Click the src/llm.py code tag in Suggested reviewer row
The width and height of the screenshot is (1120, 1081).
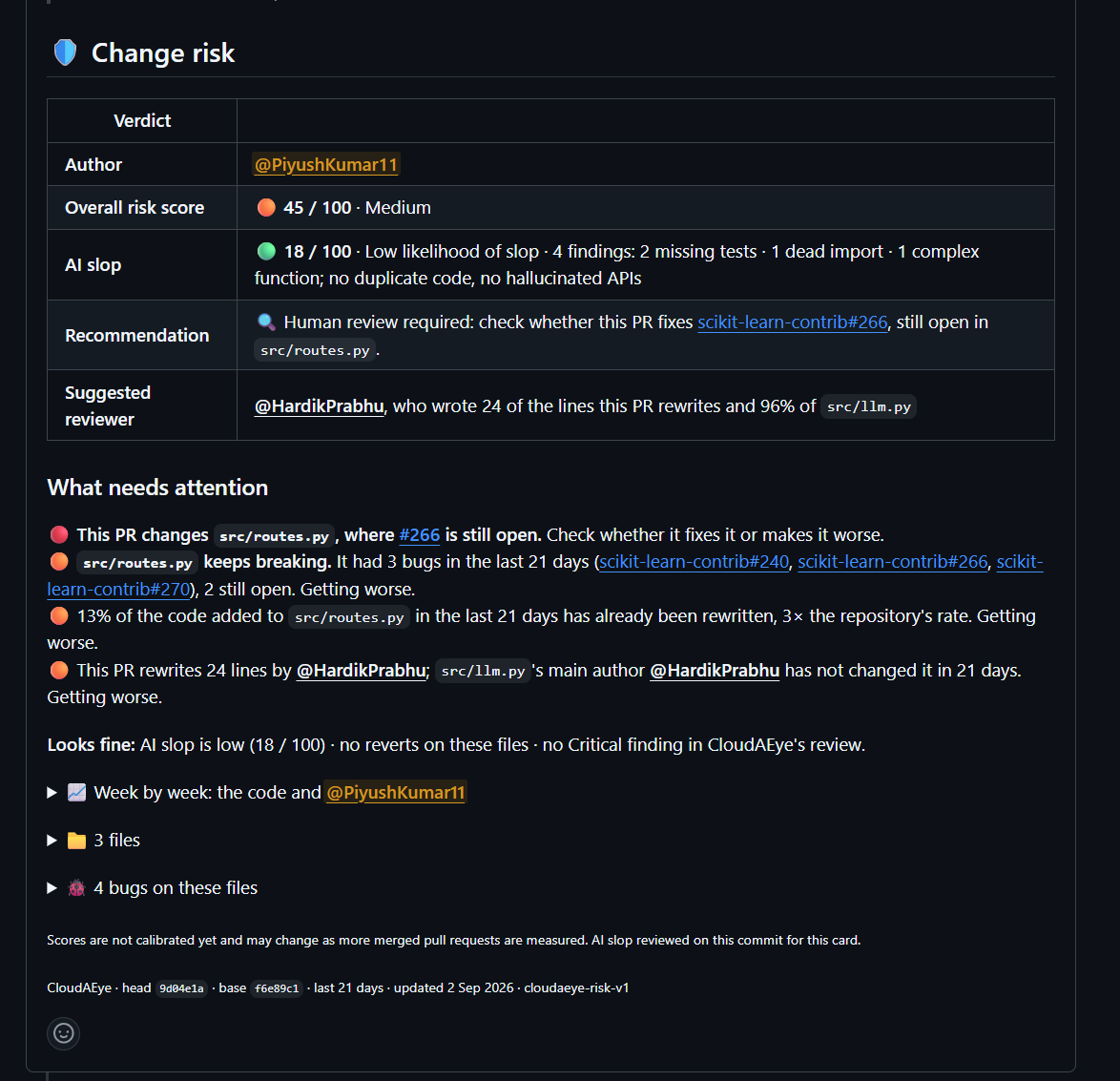(x=868, y=406)
